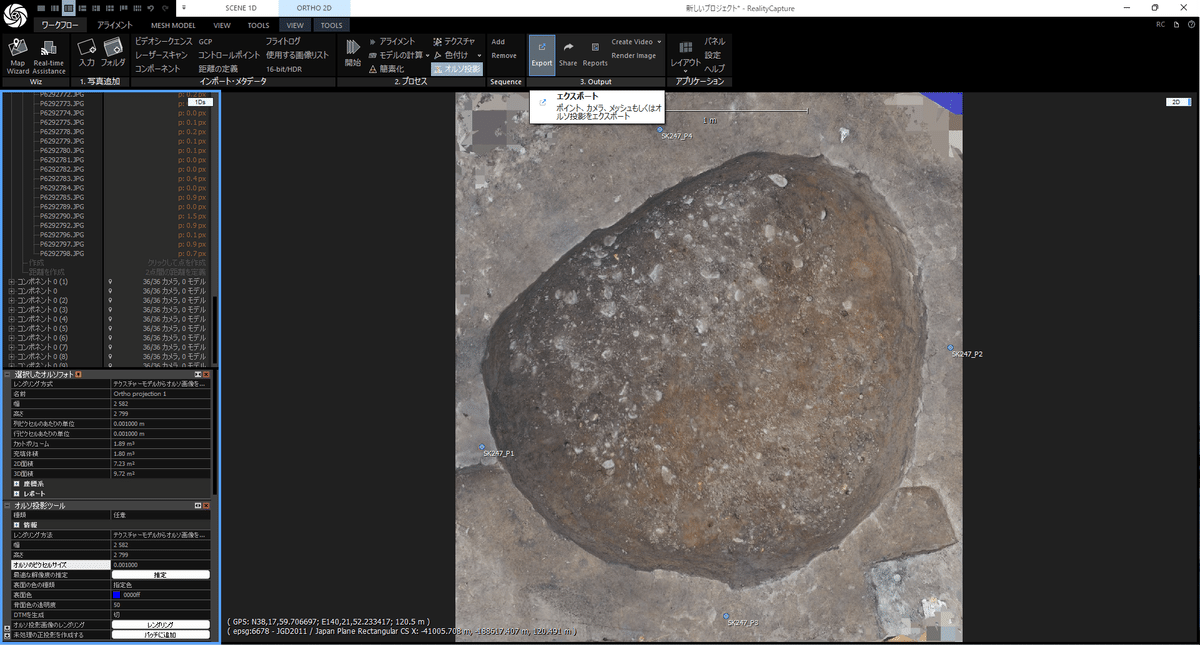The height and width of the screenshot is (645, 1200).
Task: Click the orange arrow icon beside 選択したオルソフォト
Action: [78, 374]
